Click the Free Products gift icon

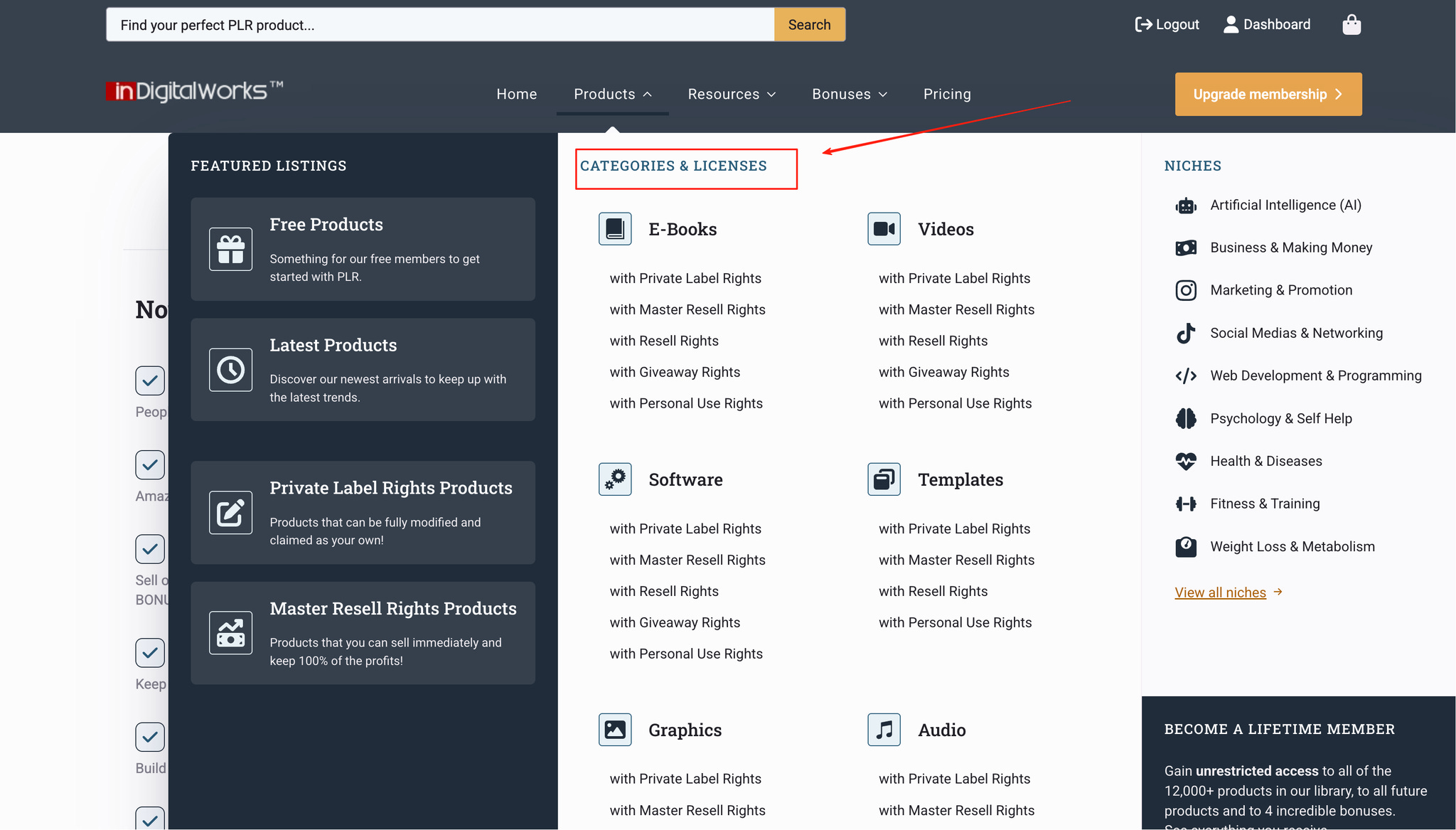click(x=230, y=249)
